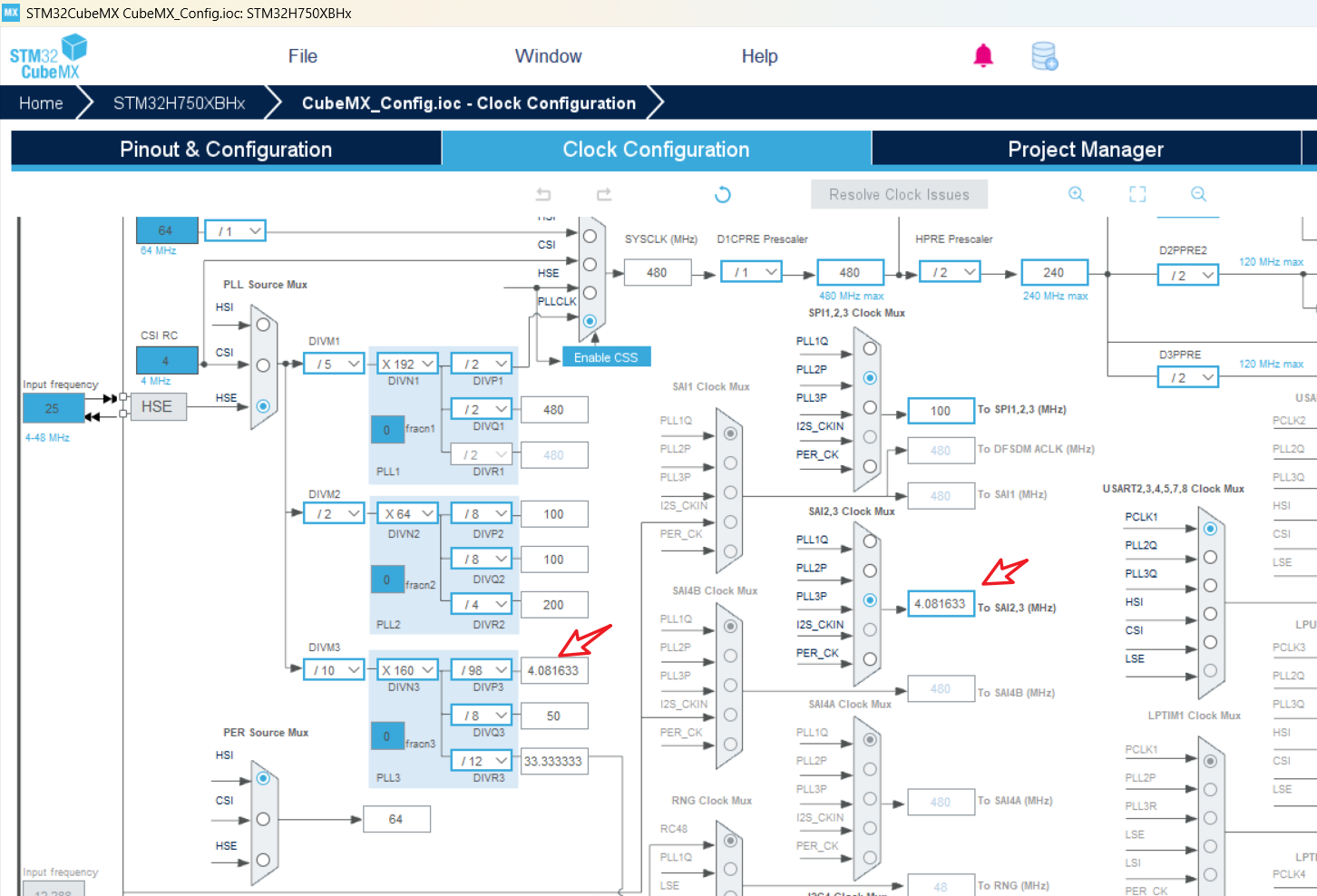Select PLL1Q in SAI2,3 Clock Mux
The width and height of the screenshot is (1317, 896).
tap(870, 541)
